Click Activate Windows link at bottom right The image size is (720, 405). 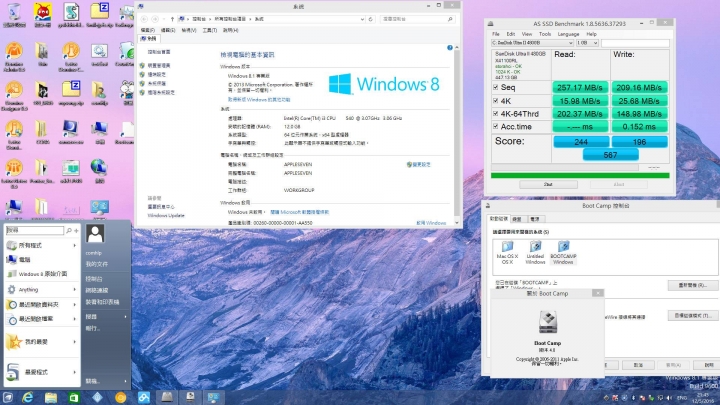(x=431, y=223)
